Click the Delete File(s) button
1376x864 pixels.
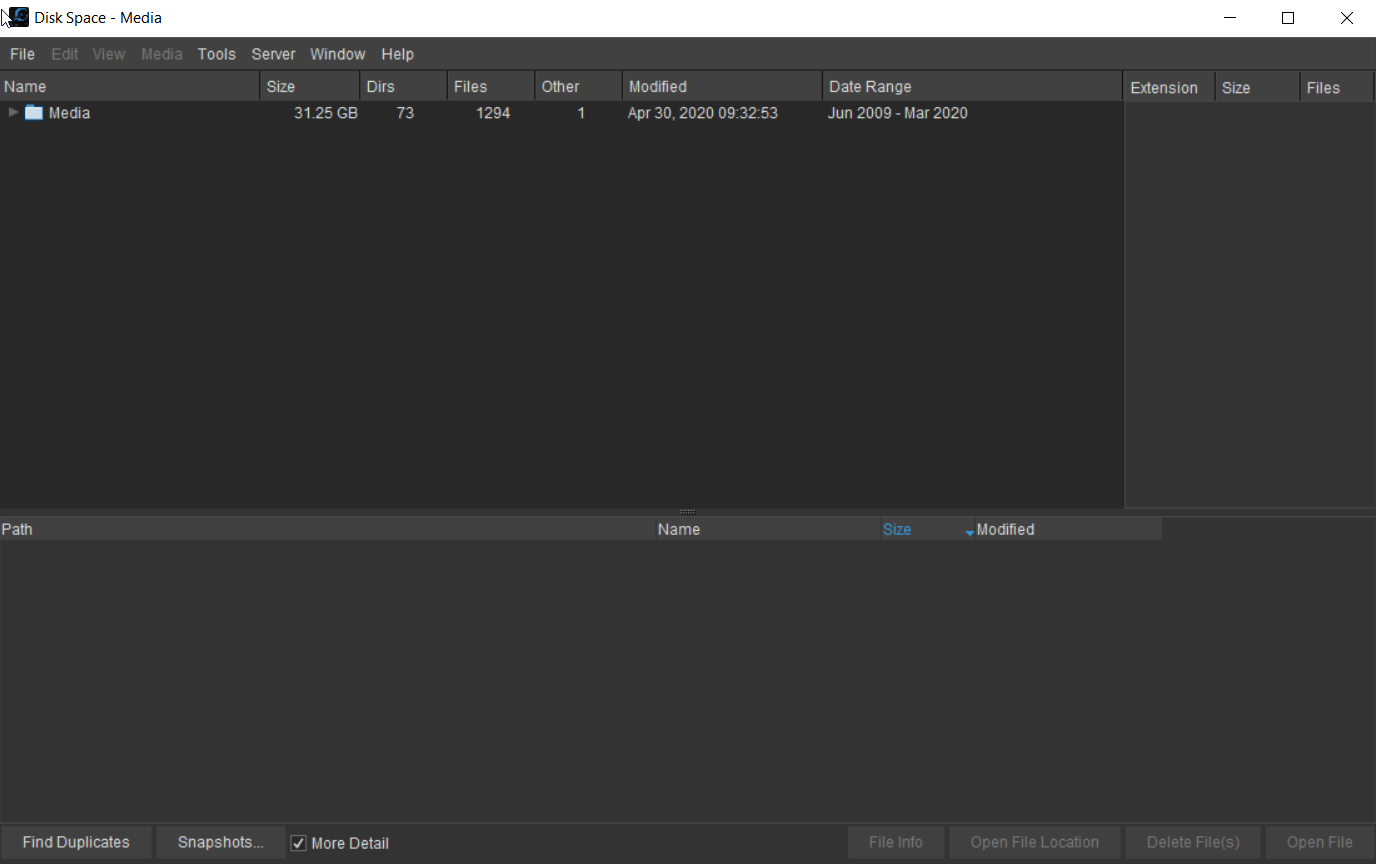(x=1193, y=842)
